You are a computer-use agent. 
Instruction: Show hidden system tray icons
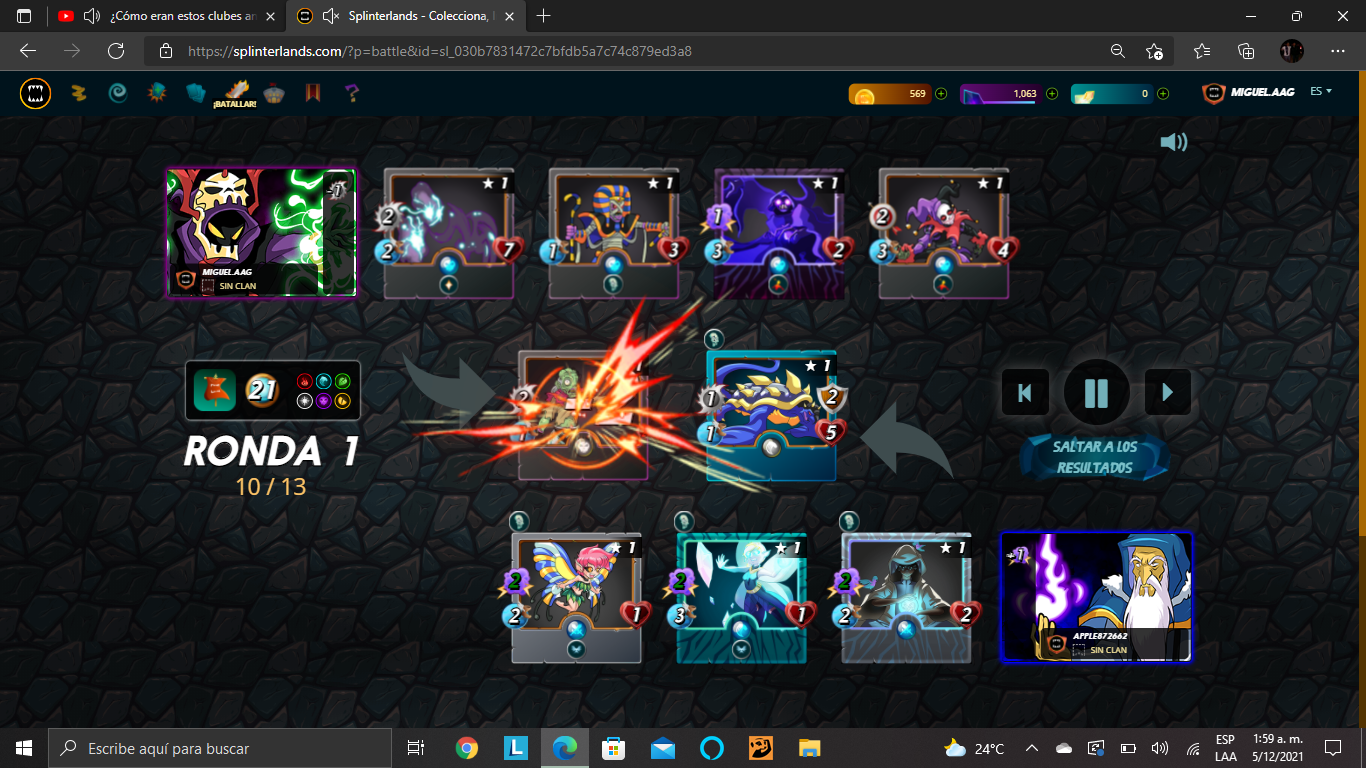point(1032,748)
